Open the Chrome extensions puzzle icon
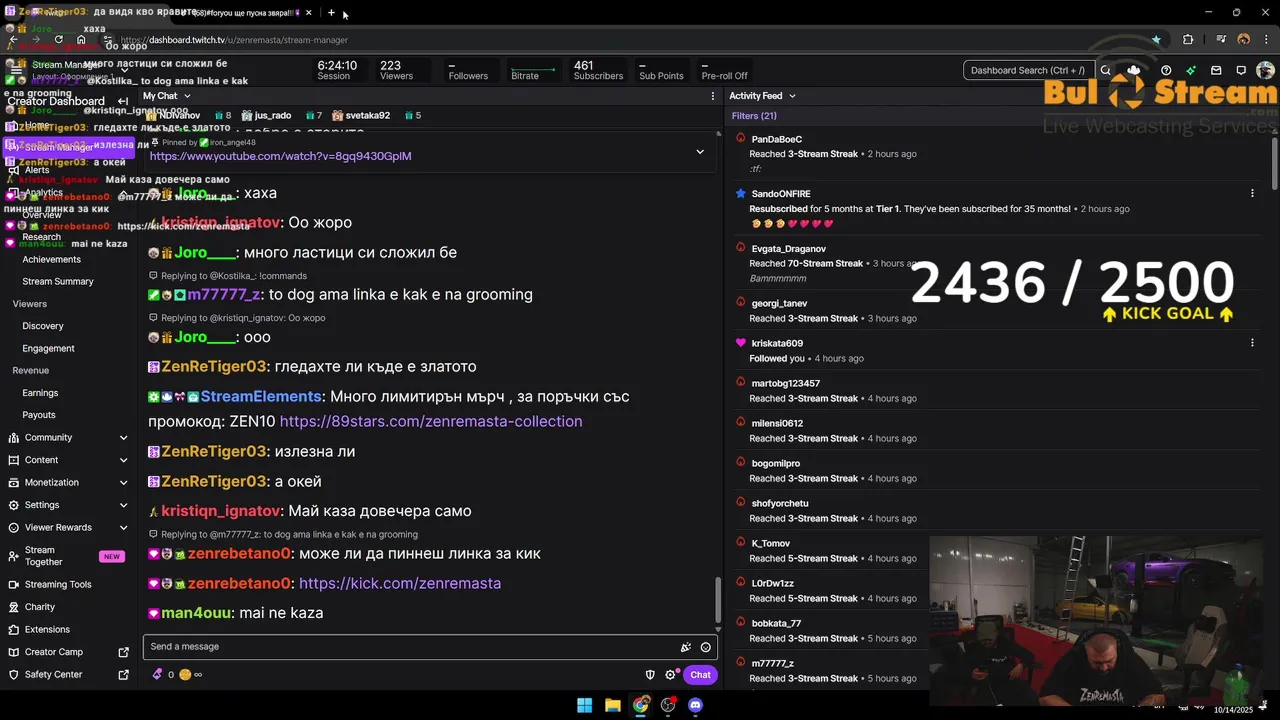This screenshot has height=720, width=1280. [1188, 40]
